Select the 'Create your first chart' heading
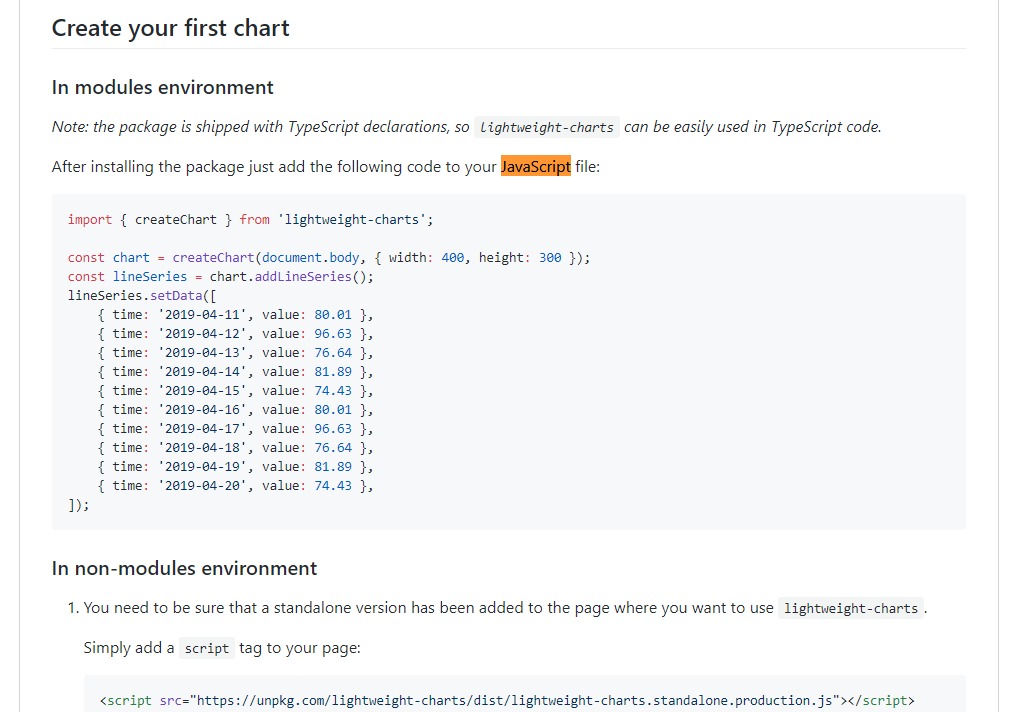The height and width of the screenshot is (712, 1016). (x=170, y=28)
